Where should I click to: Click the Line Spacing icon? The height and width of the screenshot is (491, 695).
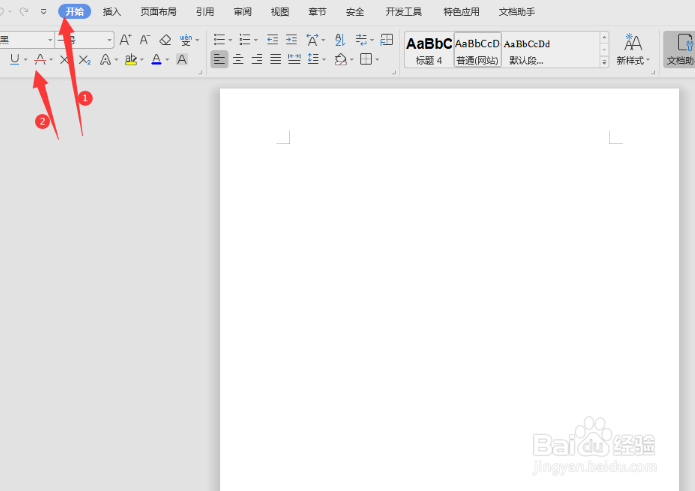[313, 59]
